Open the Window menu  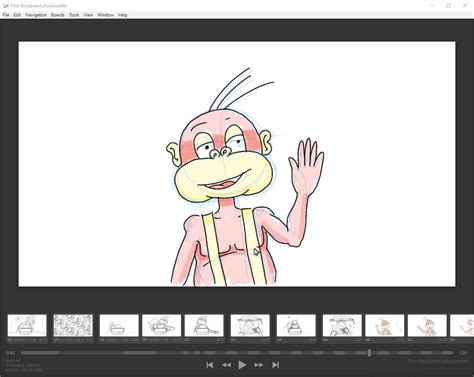[105, 15]
